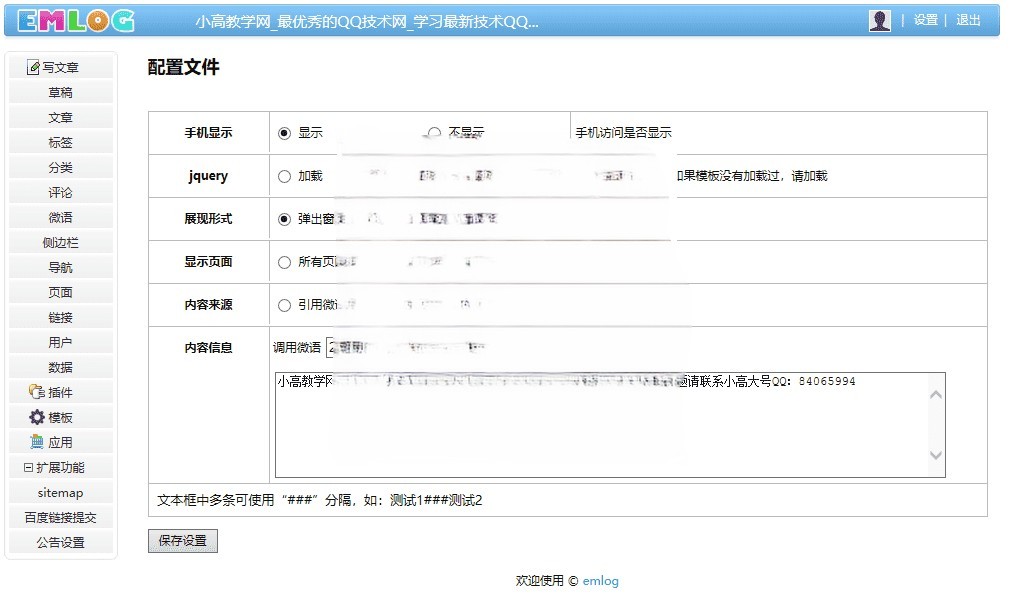This screenshot has height=599, width=1014.
Task: Open 公告设置 in the sidebar
Action: tap(60, 543)
